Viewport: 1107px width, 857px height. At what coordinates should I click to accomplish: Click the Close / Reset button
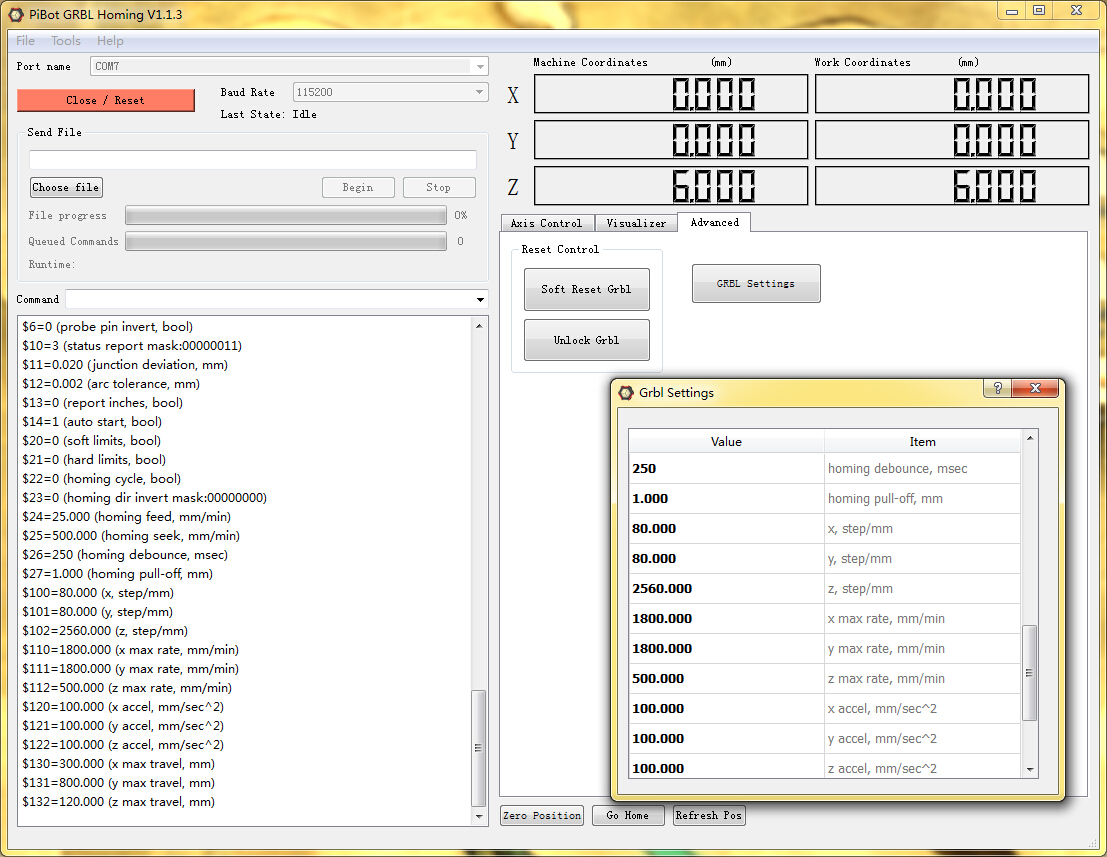[x=106, y=100]
